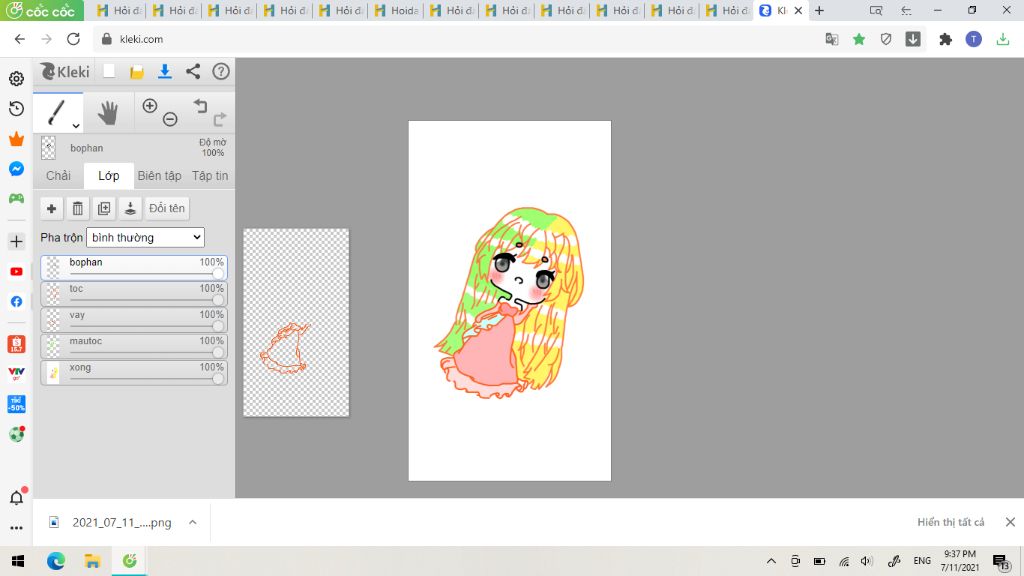Show hidden system tray icons

pyautogui.click(x=771, y=561)
